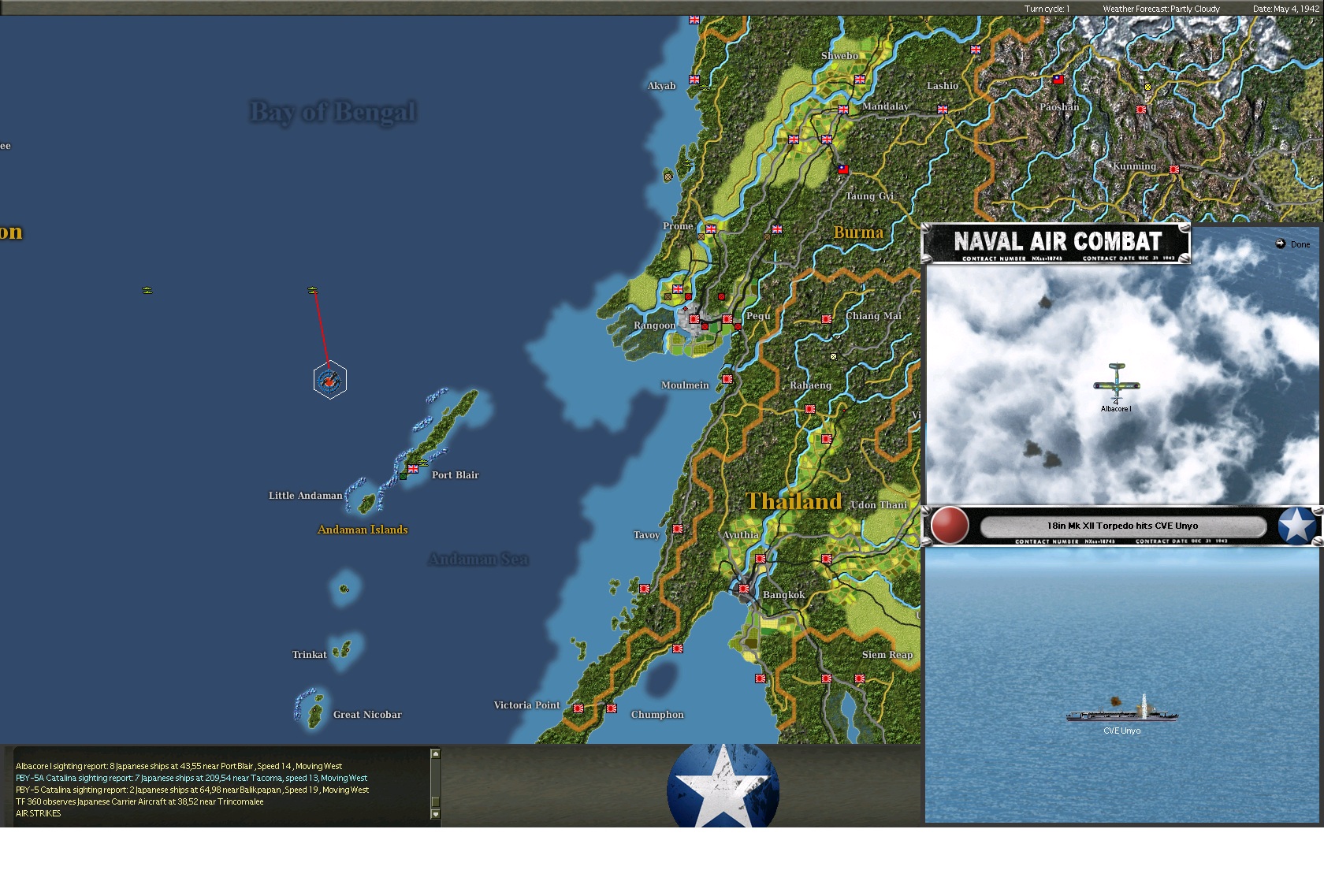The width and height of the screenshot is (1324, 896).
Task: Click the Port Blair map label
Action: click(x=455, y=475)
